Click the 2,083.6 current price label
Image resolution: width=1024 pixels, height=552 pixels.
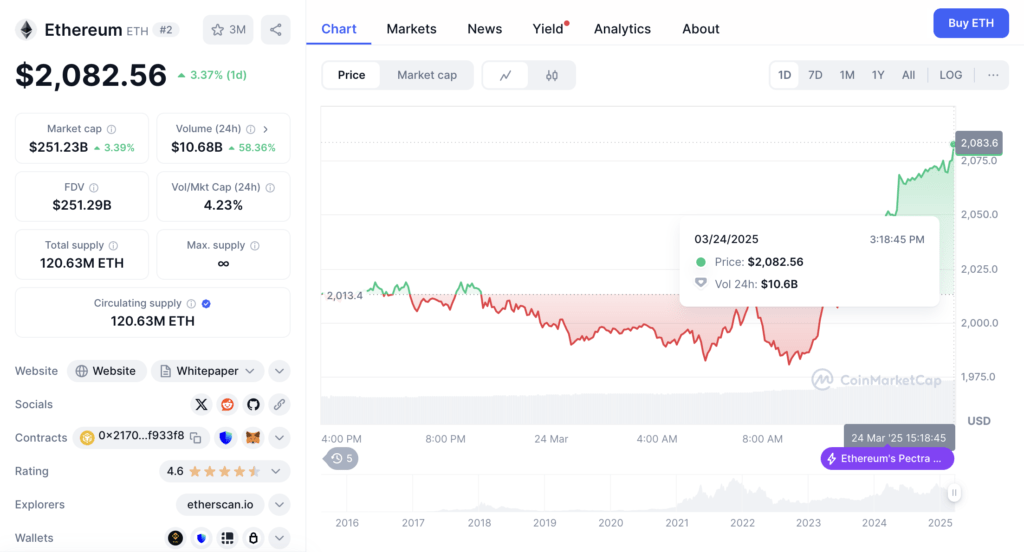pos(979,143)
